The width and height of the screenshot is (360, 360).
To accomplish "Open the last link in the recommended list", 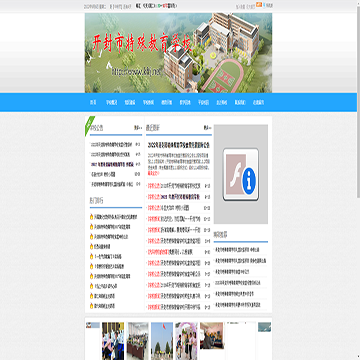I will [x=238, y=305].
